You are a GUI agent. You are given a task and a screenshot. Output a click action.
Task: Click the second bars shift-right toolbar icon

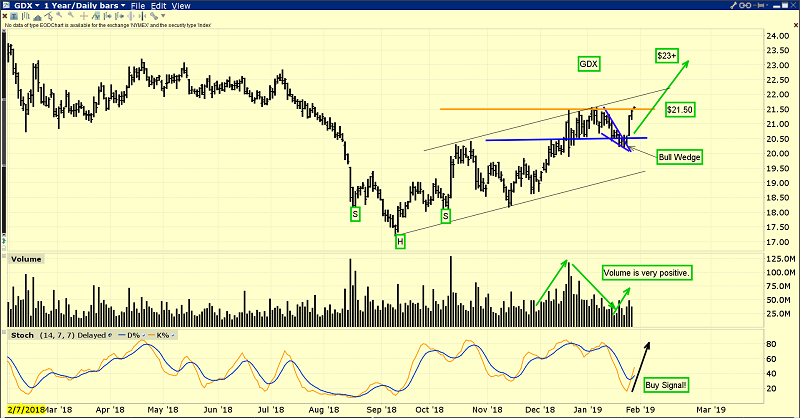[119, 16]
